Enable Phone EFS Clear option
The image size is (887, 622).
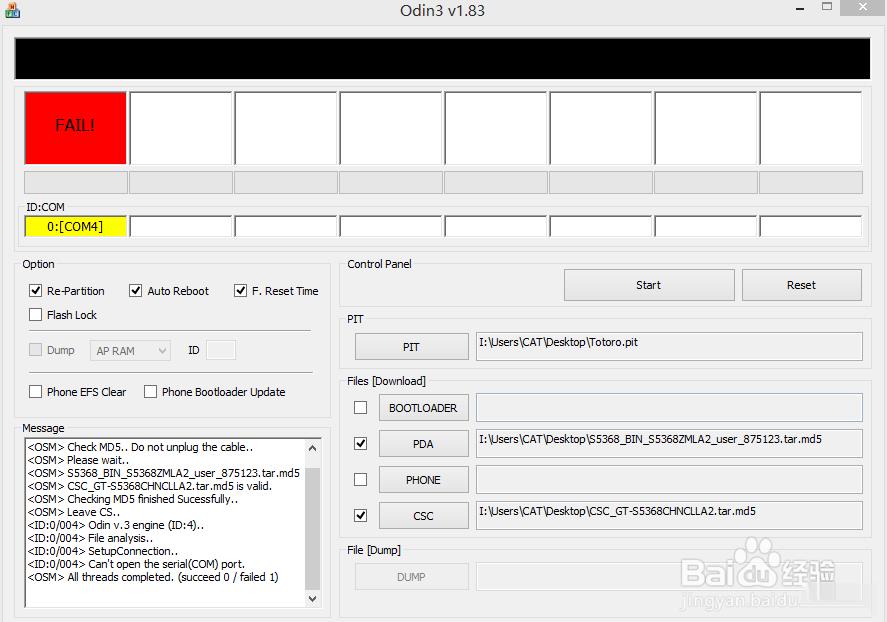[36, 391]
